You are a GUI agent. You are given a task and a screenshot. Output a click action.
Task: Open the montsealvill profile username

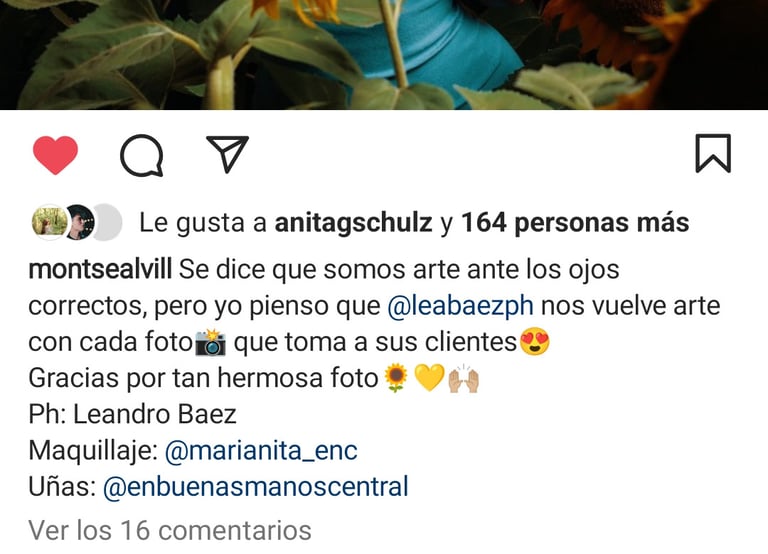point(100,269)
